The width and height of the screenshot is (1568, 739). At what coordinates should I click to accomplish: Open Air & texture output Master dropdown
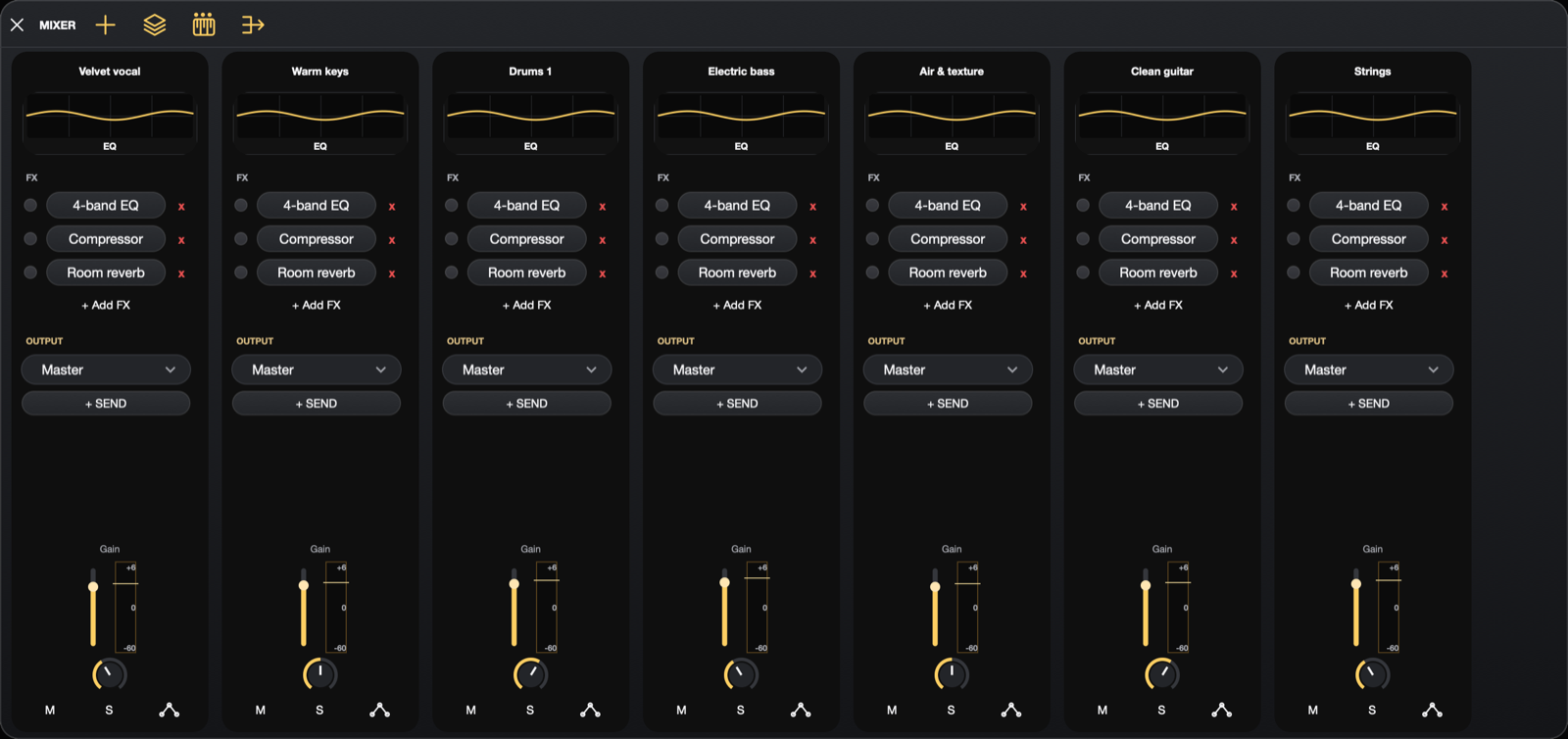pos(948,369)
